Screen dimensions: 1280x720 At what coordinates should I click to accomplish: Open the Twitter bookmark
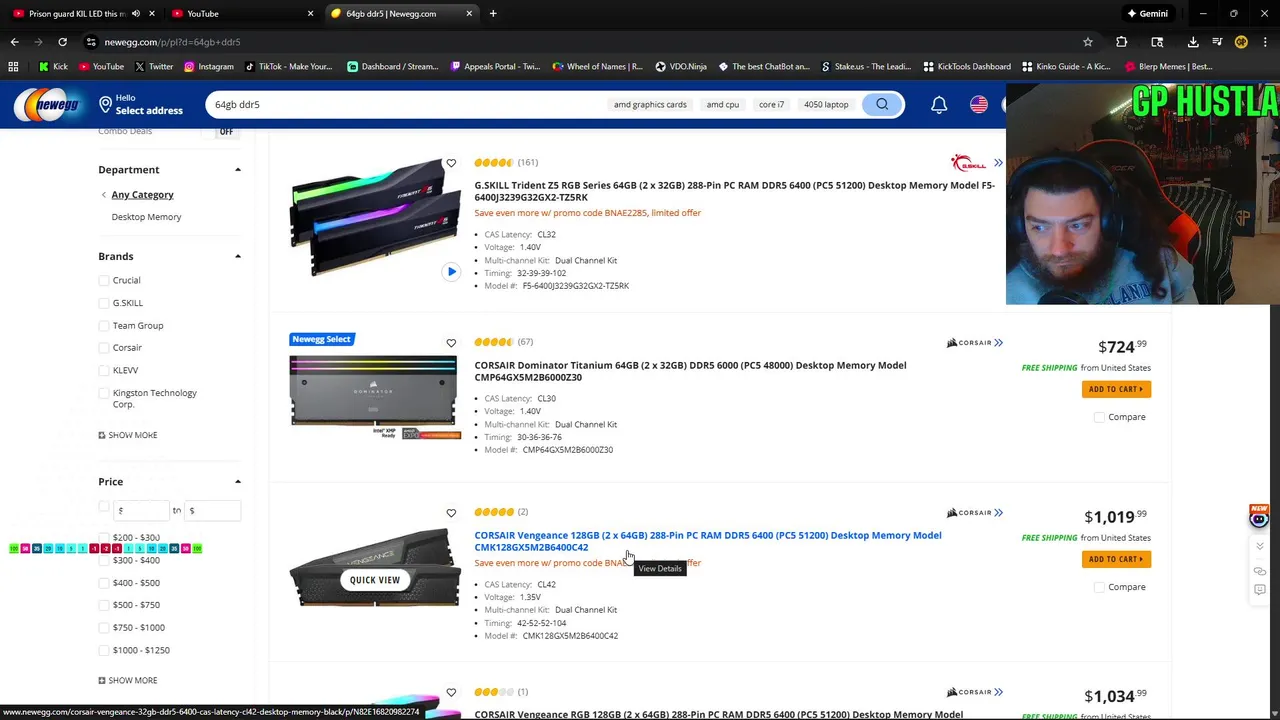pos(153,67)
